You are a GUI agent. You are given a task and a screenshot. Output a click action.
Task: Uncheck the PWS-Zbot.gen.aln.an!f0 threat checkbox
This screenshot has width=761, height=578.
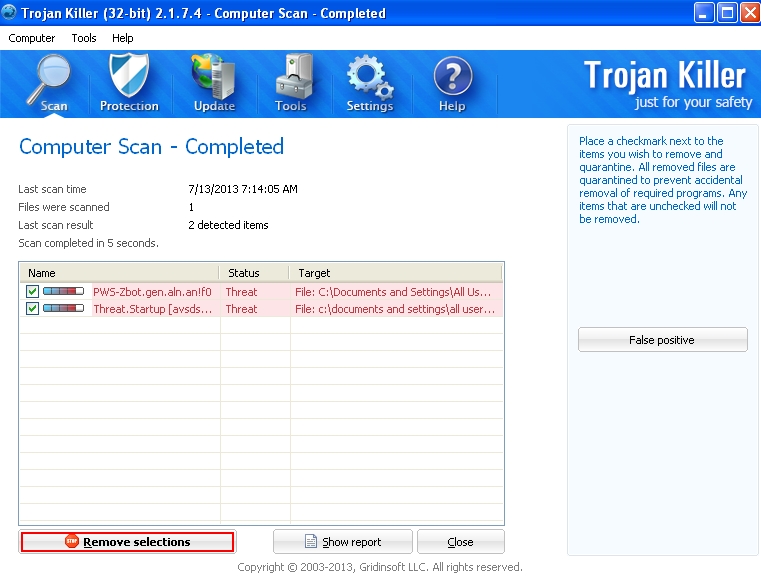[x=33, y=292]
